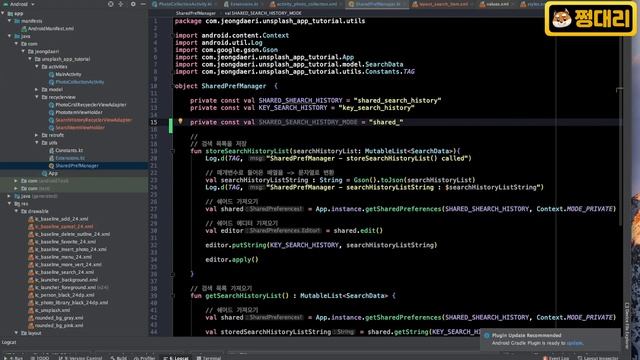640x360 pixels.
Task: Expand the model package
Action: 37,89
